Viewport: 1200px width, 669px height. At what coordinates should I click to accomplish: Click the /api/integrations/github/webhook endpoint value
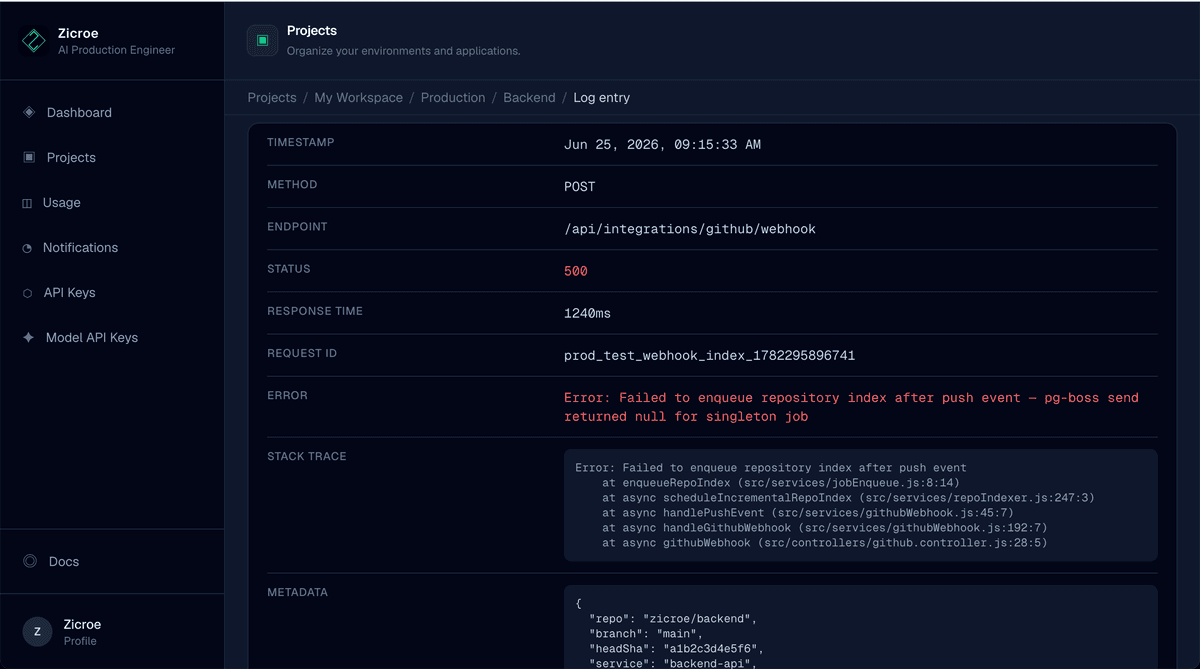tap(690, 229)
